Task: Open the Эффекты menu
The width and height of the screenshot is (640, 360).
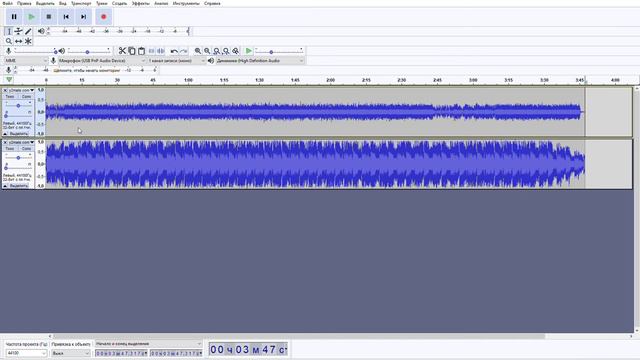Action: tap(141, 3)
